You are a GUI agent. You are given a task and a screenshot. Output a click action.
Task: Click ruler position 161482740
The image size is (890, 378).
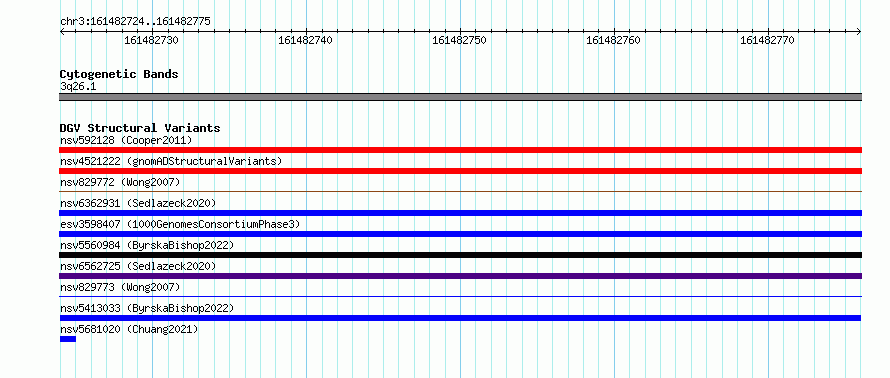click(x=305, y=40)
